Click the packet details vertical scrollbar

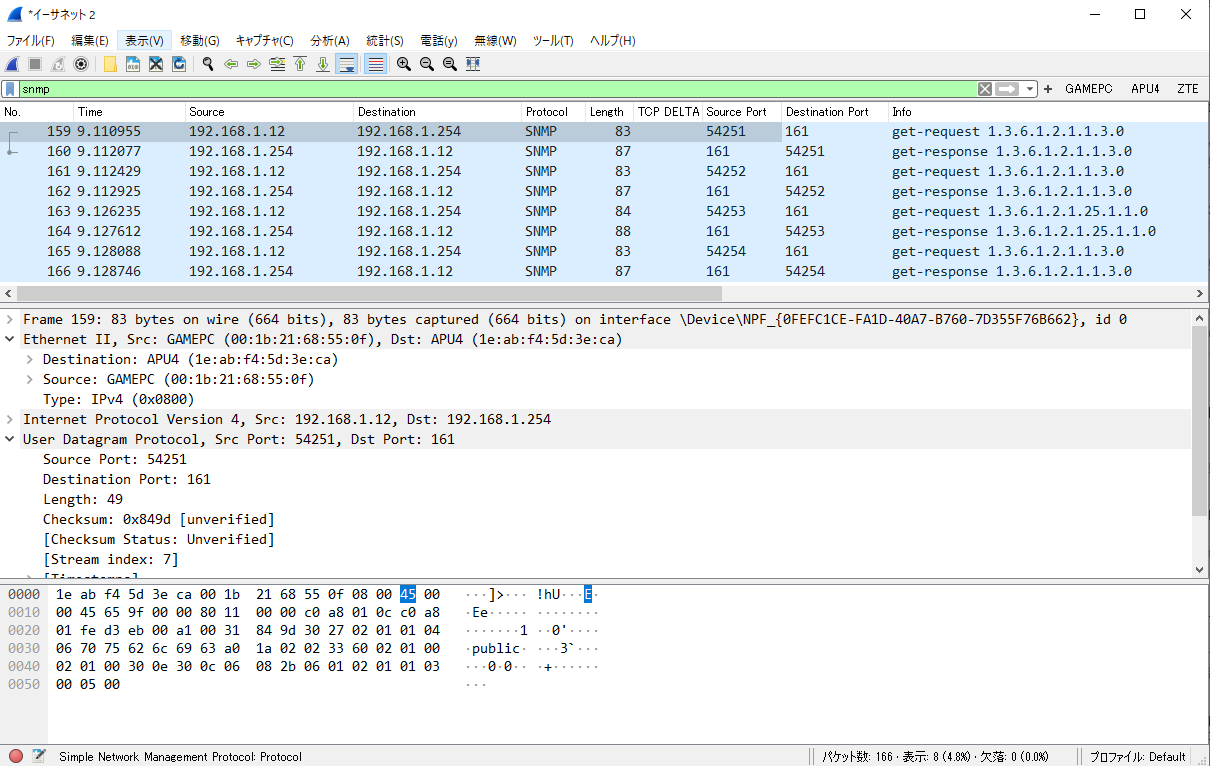1200,420
